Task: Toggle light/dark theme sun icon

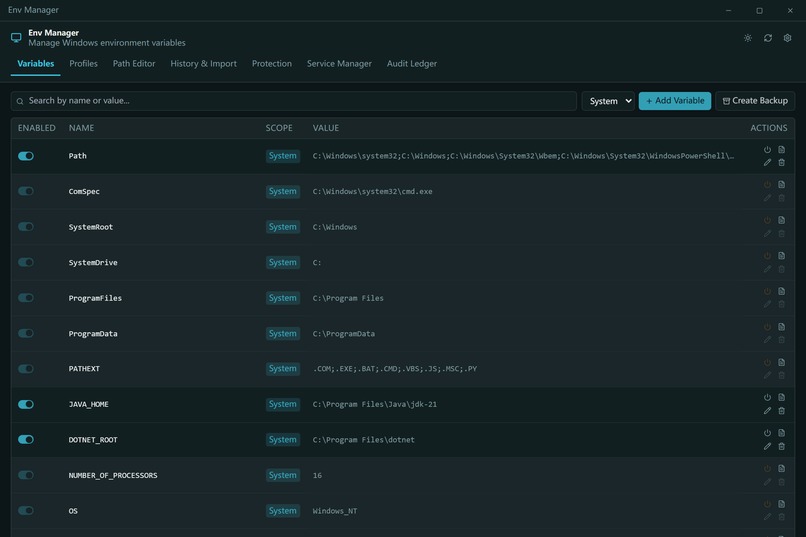Action: tap(747, 38)
